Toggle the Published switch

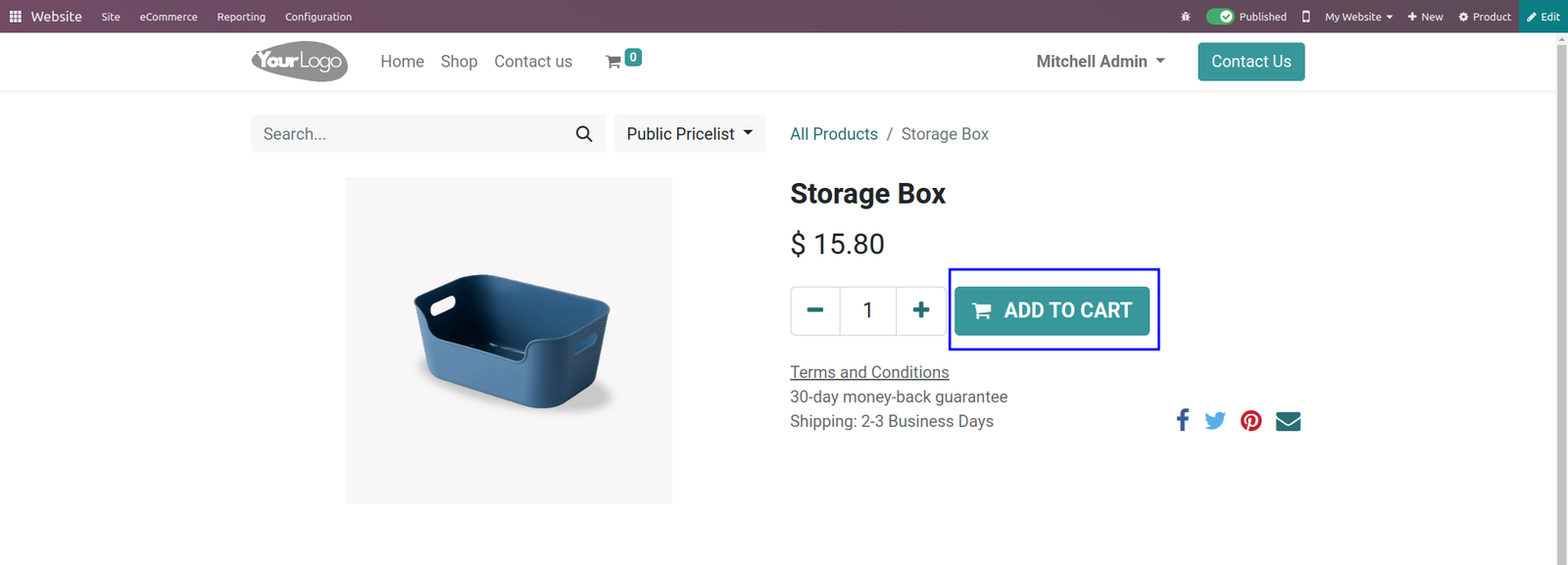(x=1220, y=17)
